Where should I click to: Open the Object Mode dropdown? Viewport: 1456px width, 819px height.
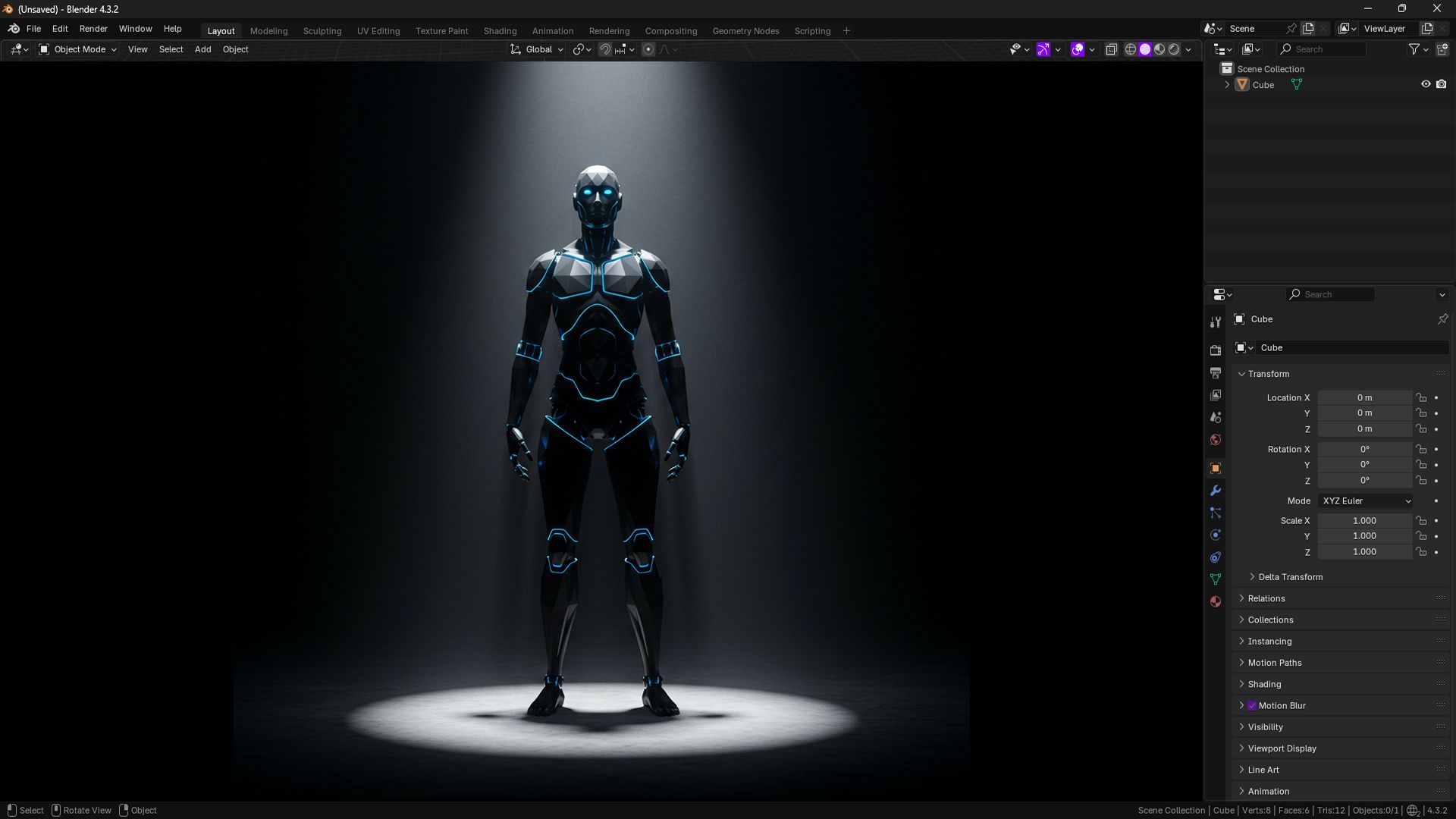(78, 49)
